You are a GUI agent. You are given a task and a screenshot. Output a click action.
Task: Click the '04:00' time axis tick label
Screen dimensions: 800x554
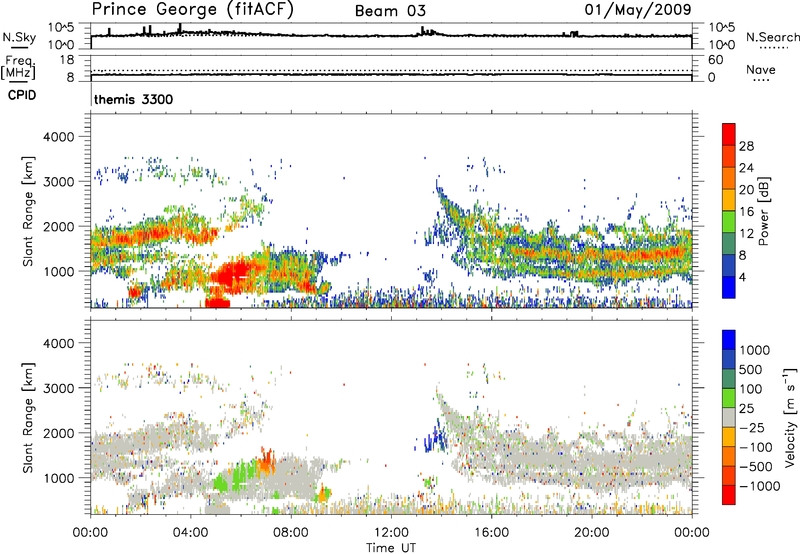pos(190,533)
